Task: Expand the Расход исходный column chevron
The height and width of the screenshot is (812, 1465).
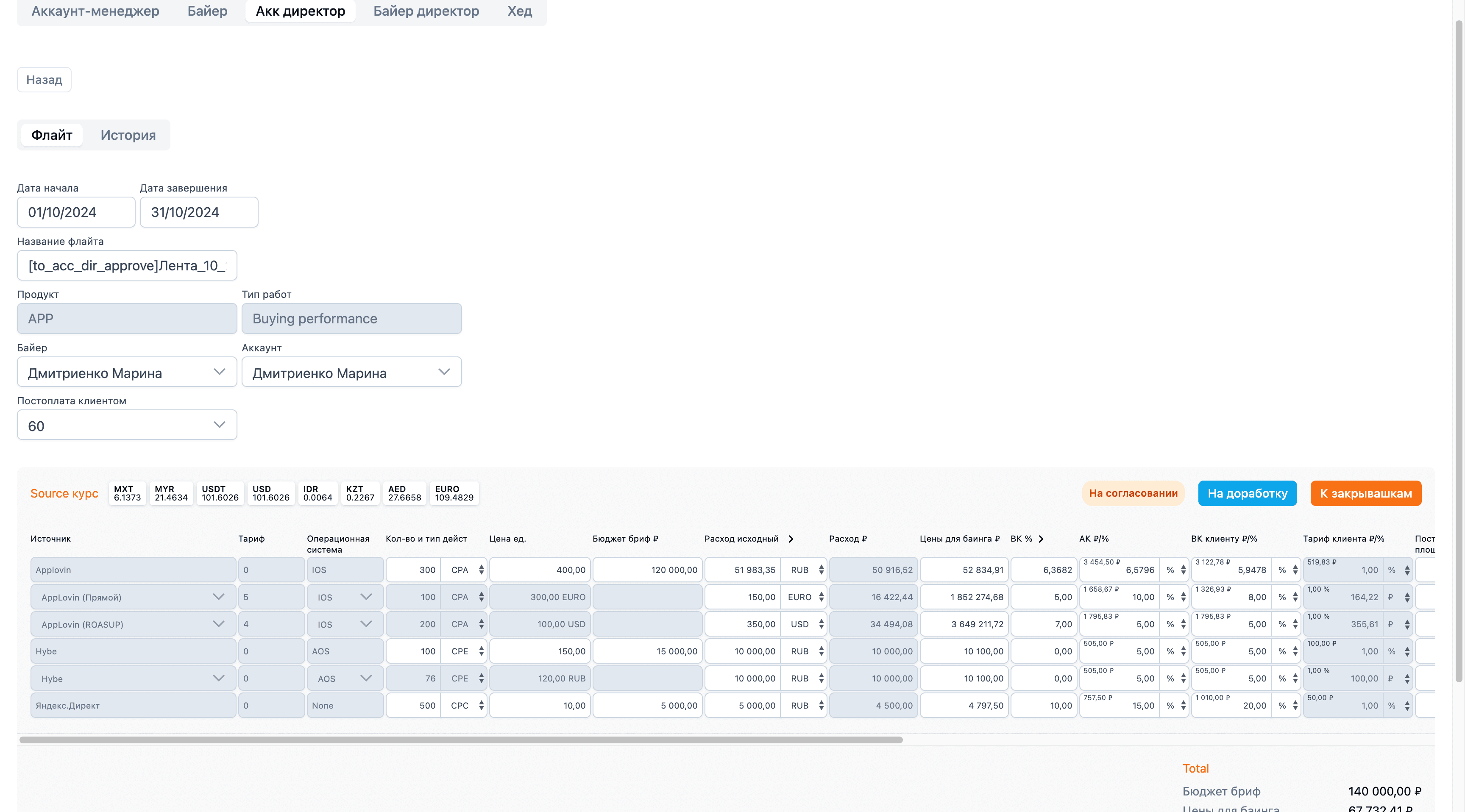Action: point(791,539)
